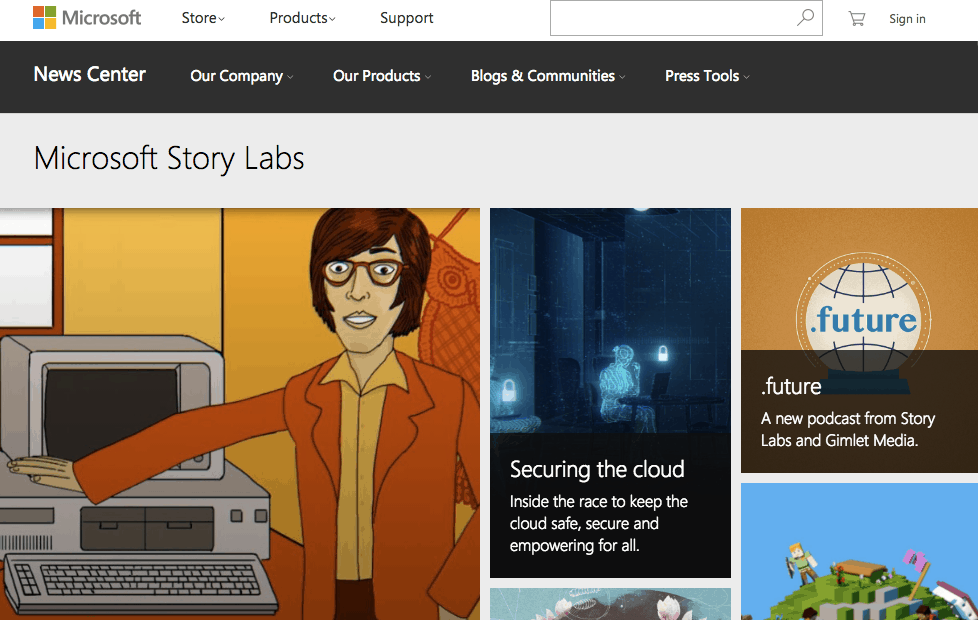Click the Microsoft logo
The height and width of the screenshot is (620, 978).
pyautogui.click(x=87, y=18)
